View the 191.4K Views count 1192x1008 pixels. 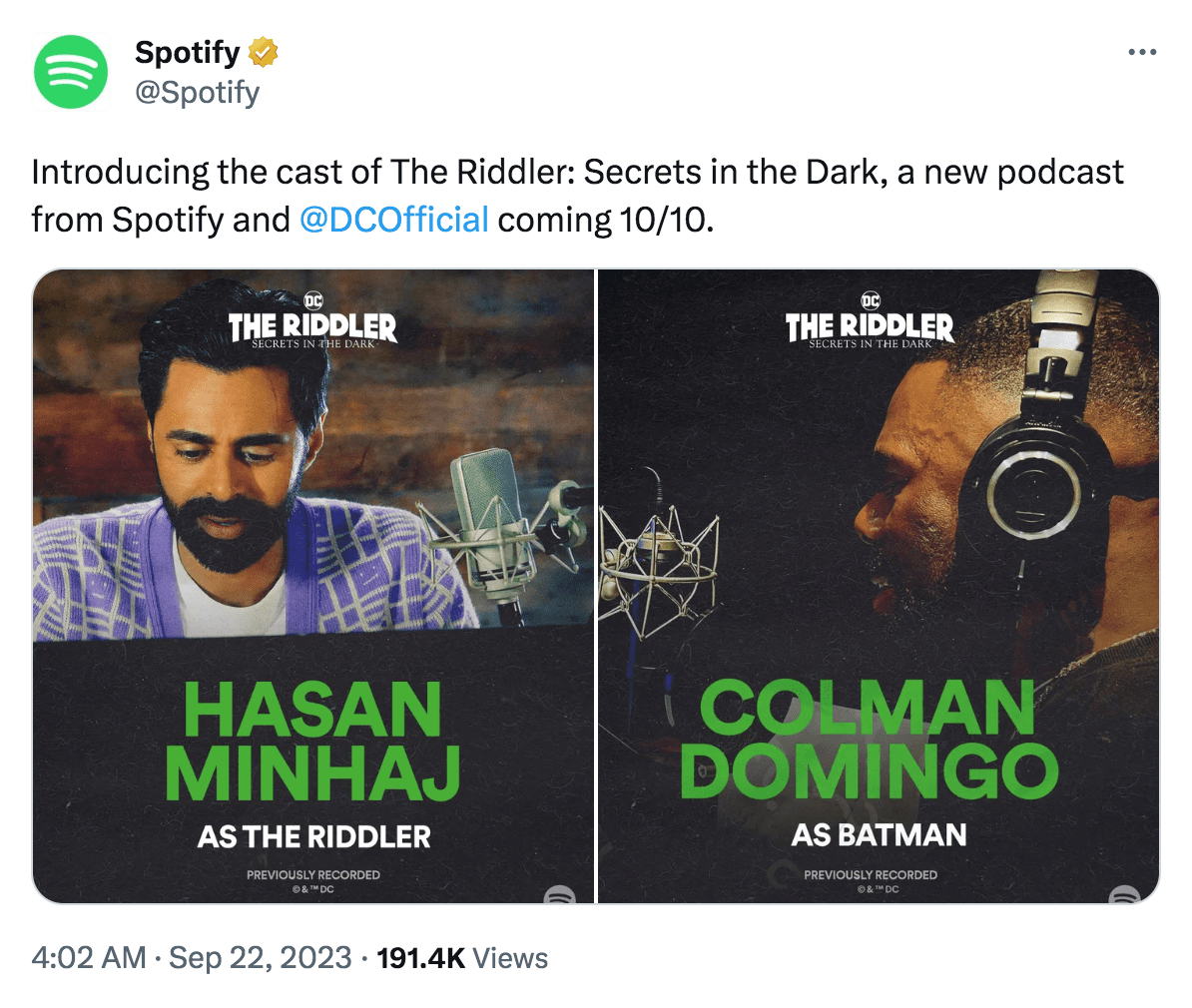tap(462, 958)
